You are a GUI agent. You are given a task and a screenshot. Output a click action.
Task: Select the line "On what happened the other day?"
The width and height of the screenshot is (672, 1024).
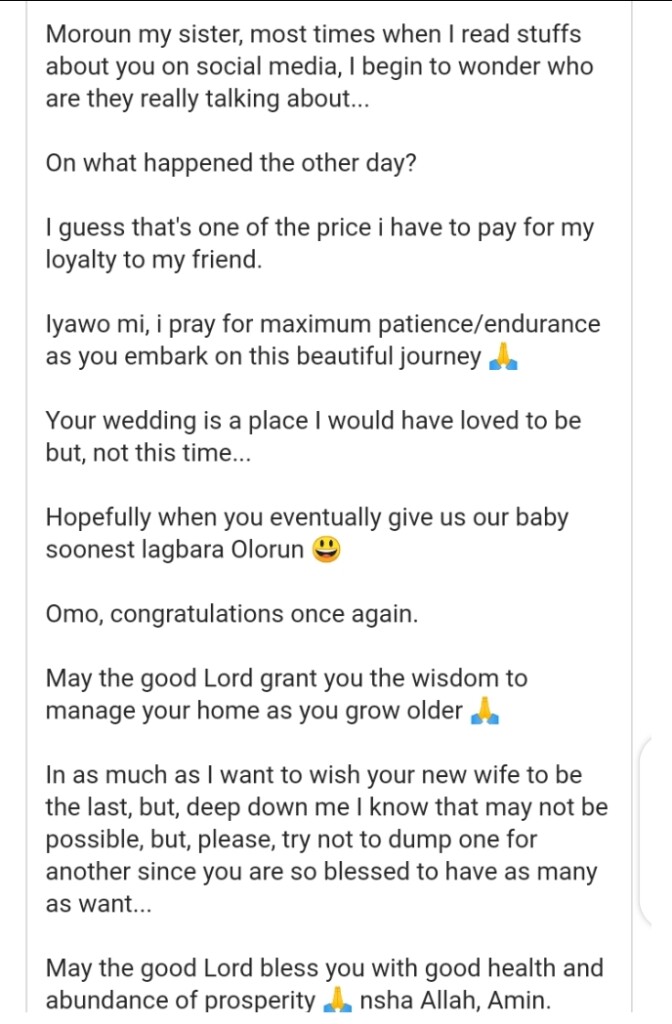[231, 163]
